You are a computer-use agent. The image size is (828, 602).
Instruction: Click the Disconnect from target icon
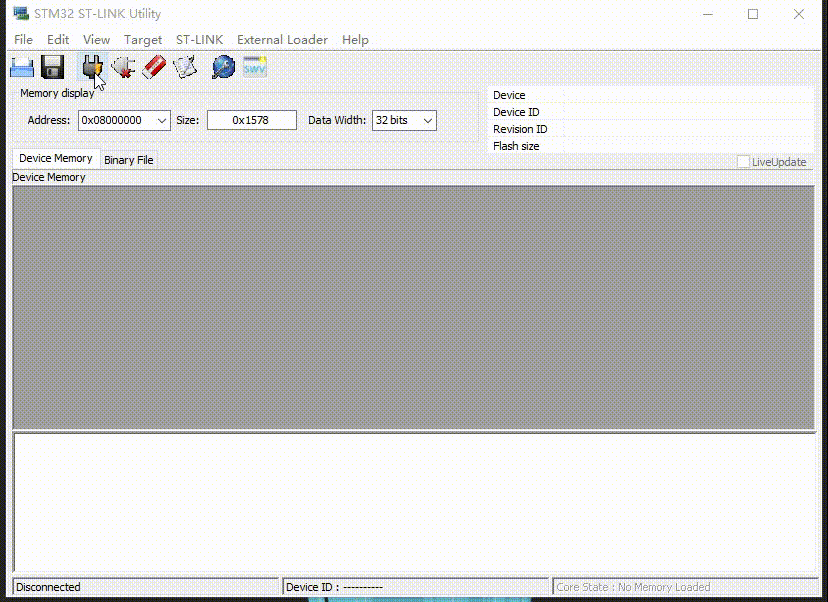[x=123, y=67]
